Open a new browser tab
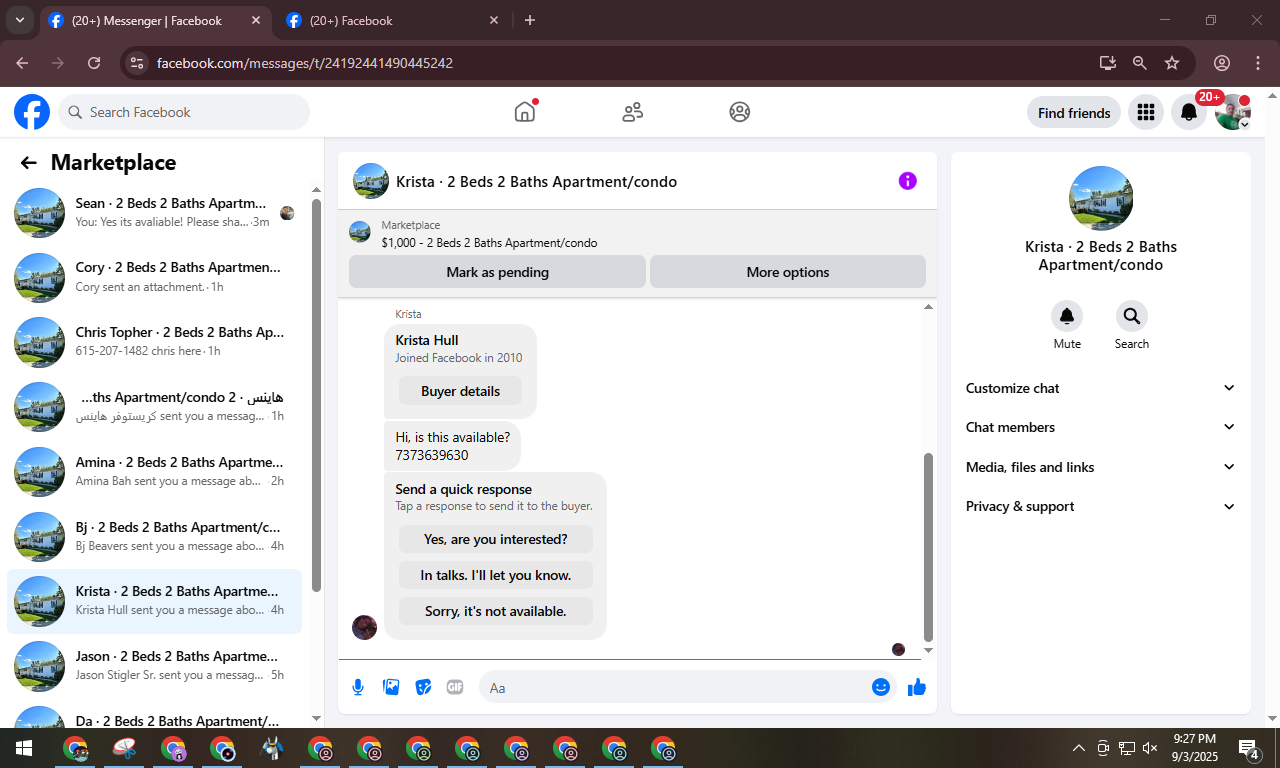Screen dimensions: 1280x768 tap(530, 20)
